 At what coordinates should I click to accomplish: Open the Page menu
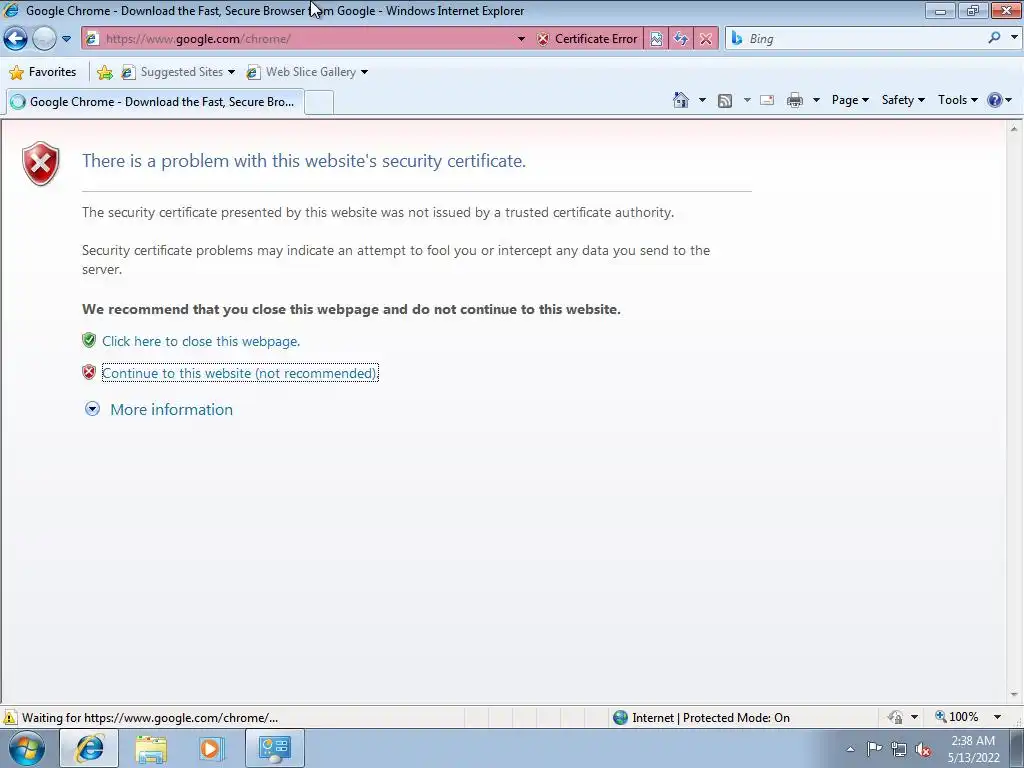pos(850,100)
